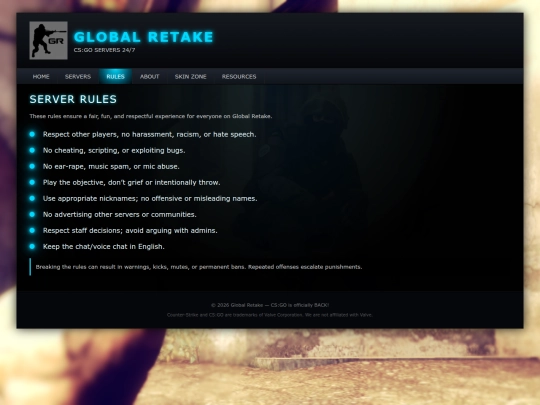This screenshot has height=405, width=540.
Task: Click the Global Retake GR logo image
Action: tap(49, 40)
